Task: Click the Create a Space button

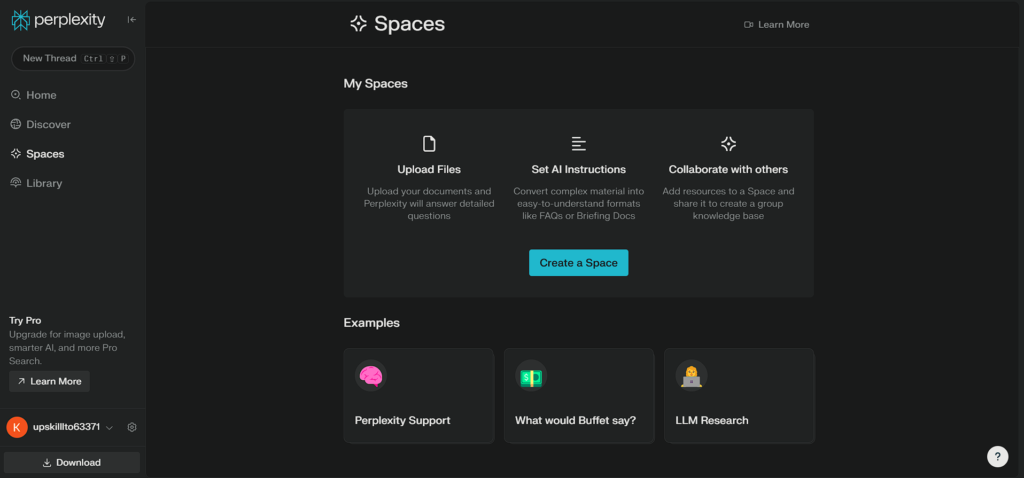Action: click(x=579, y=263)
